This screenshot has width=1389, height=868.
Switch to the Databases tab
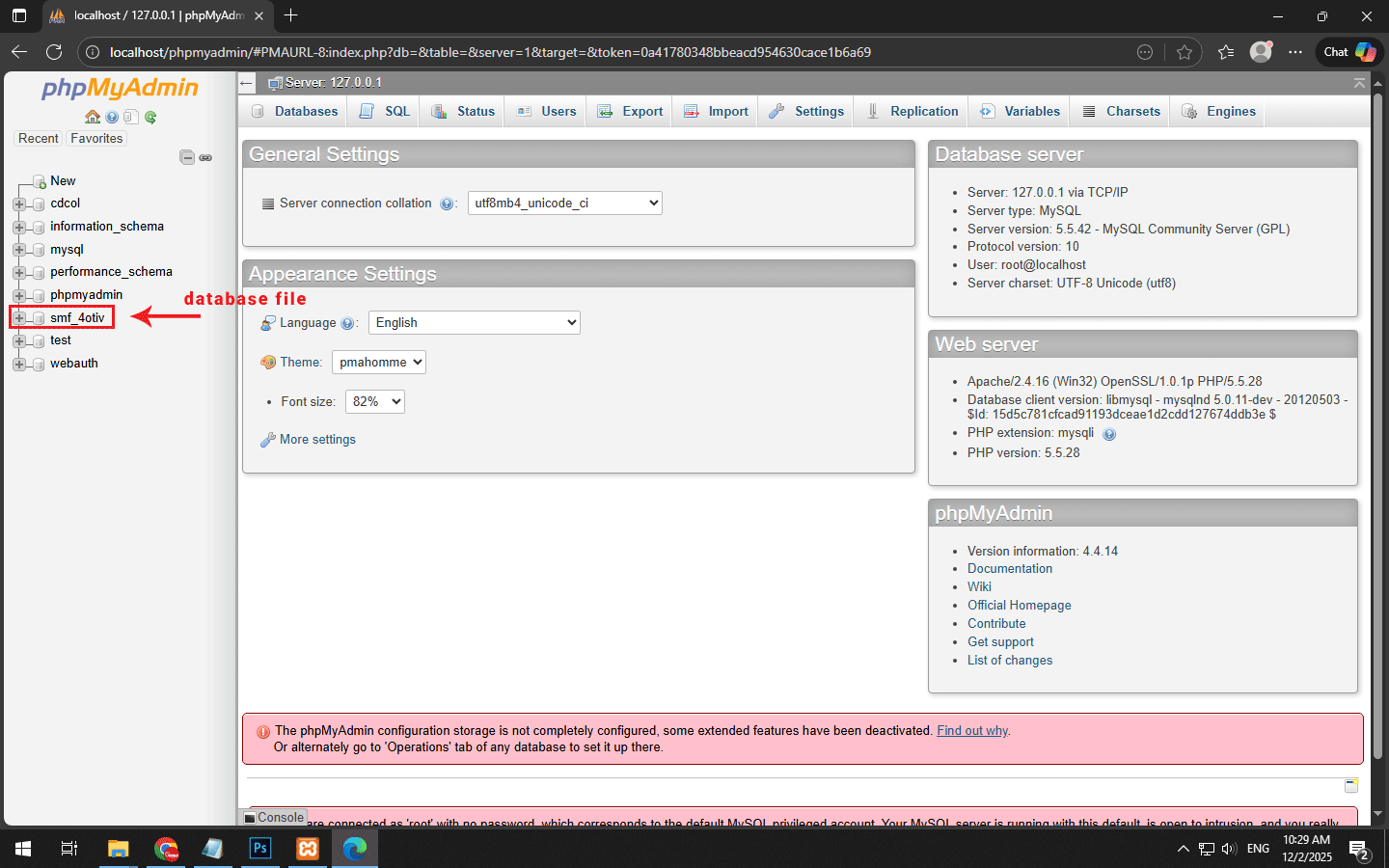(295, 112)
